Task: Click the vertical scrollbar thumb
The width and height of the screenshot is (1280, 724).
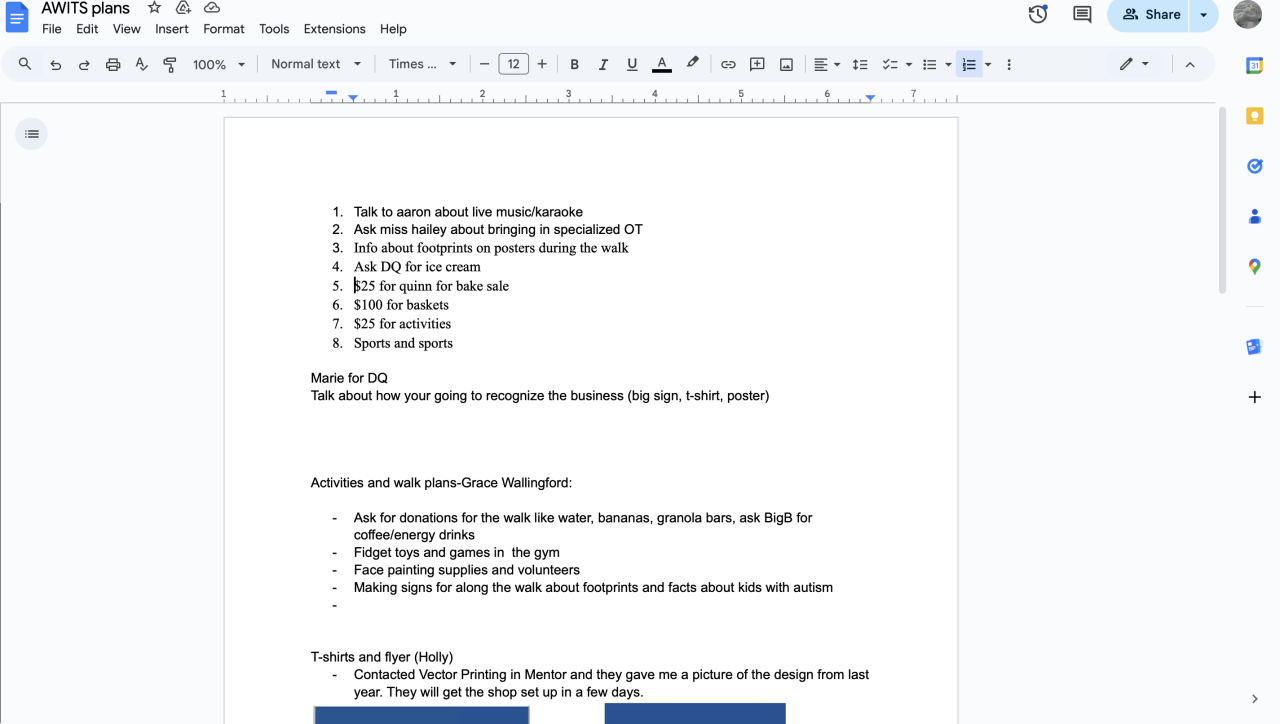Action: [x=1221, y=200]
